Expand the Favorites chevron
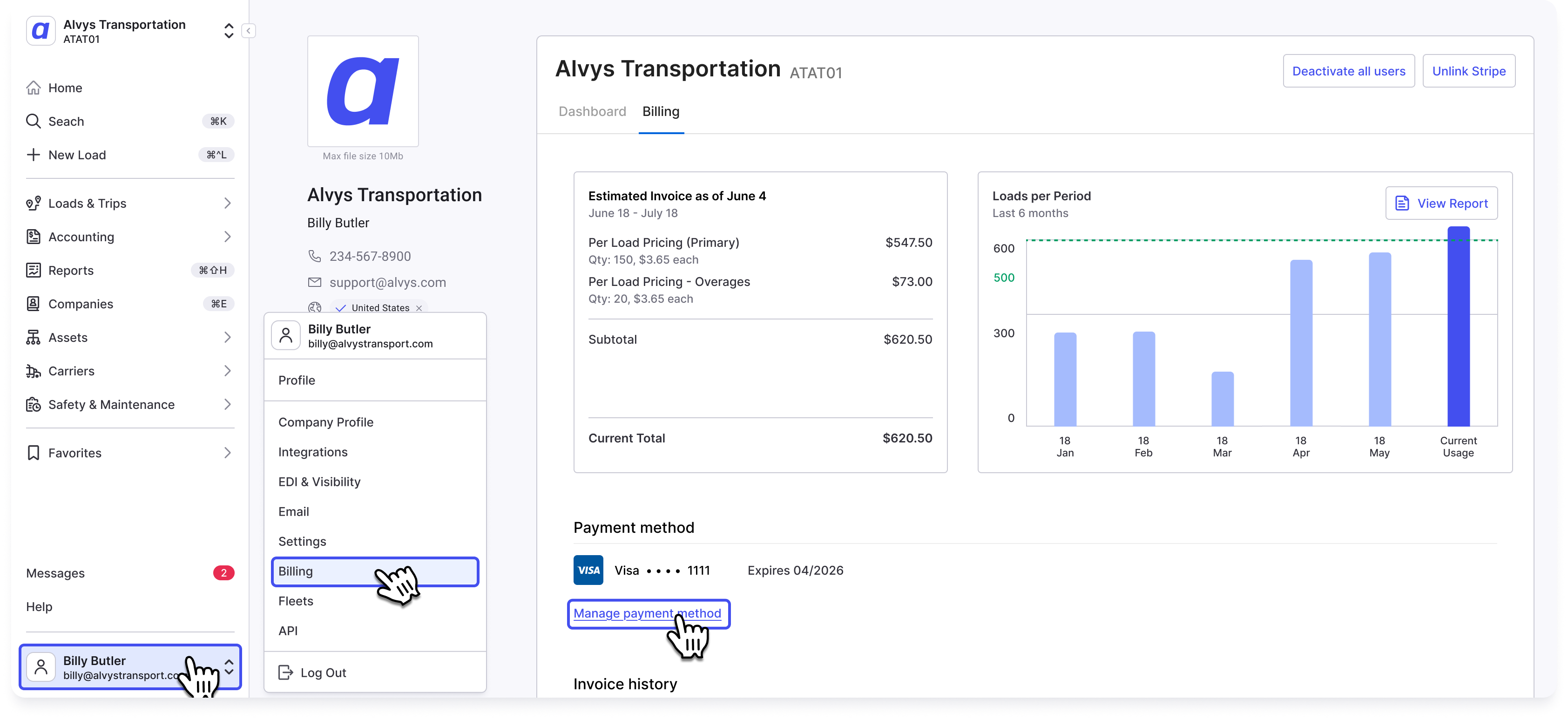 tap(227, 453)
